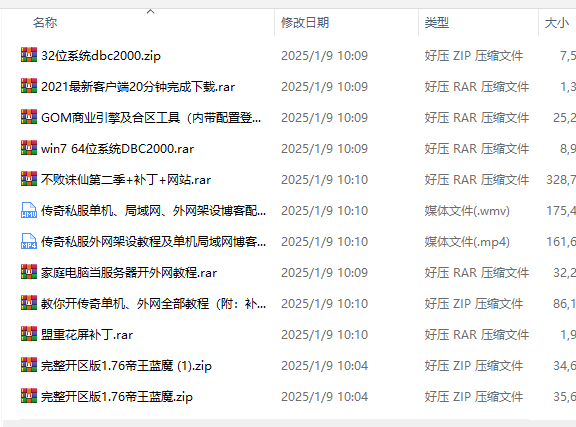This screenshot has width=576, height=427.
Task: Click the archive icon for 教你开传奇单机、外网全部教程
Action: pos(29,303)
